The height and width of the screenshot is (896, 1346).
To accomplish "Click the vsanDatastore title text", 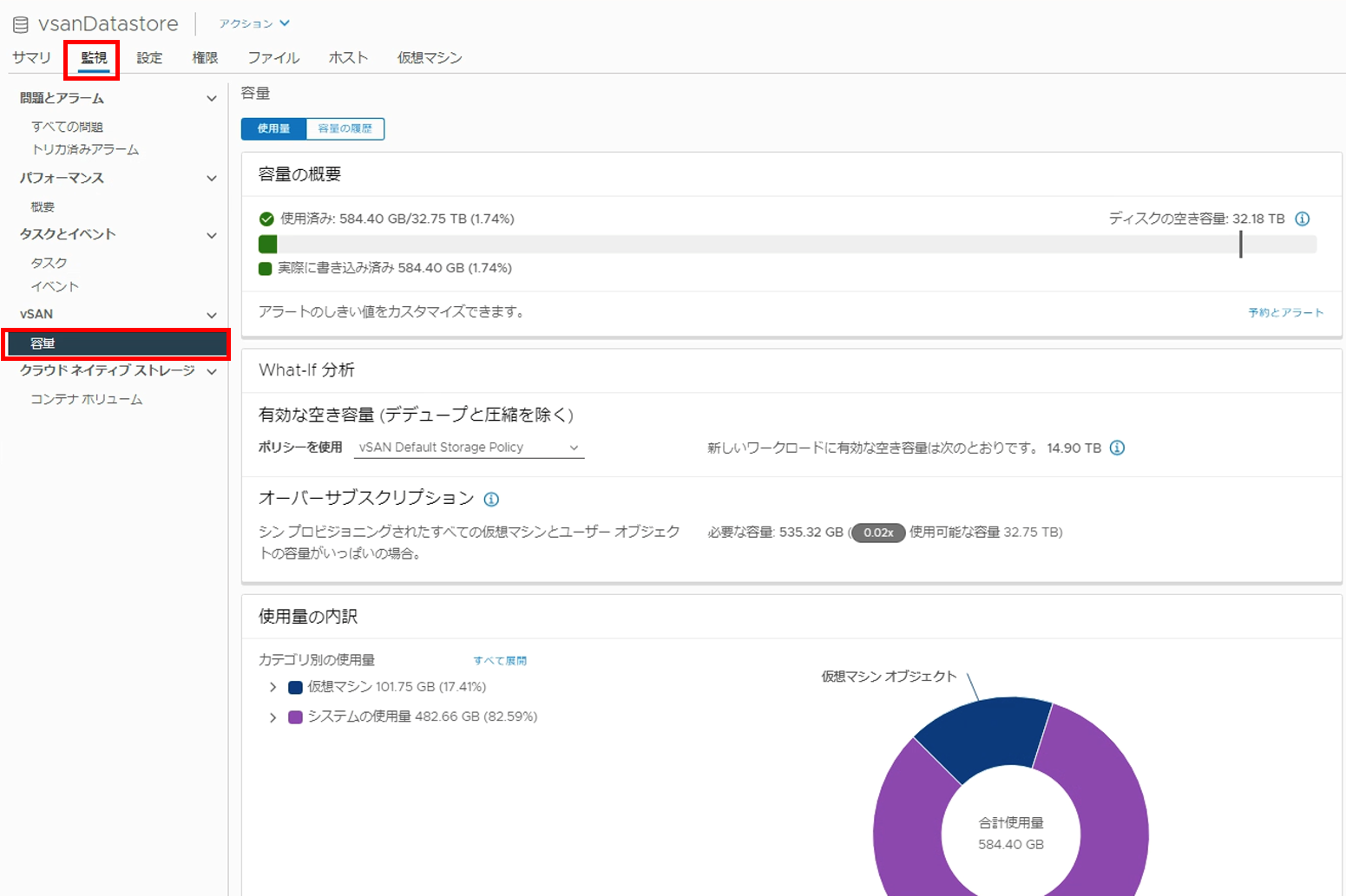I will [x=108, y=24].
